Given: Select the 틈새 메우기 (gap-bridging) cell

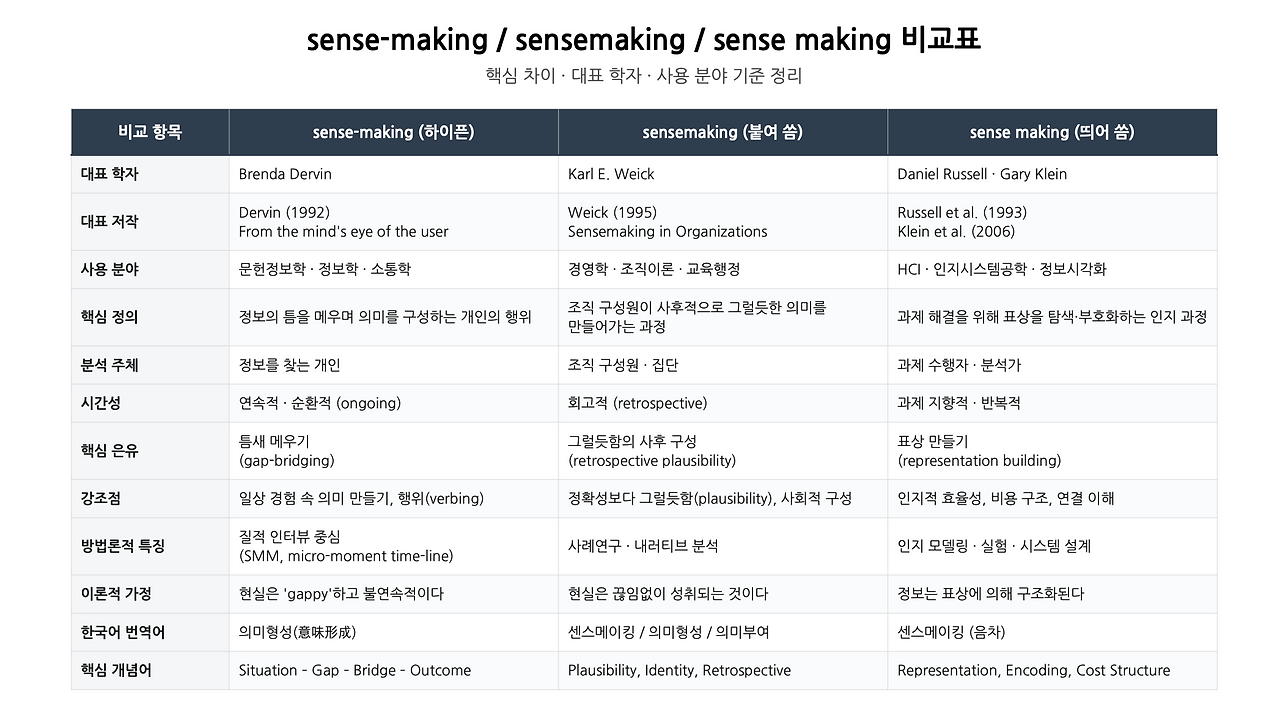Looking at the screenshot, I should click(x=393, y=451).
